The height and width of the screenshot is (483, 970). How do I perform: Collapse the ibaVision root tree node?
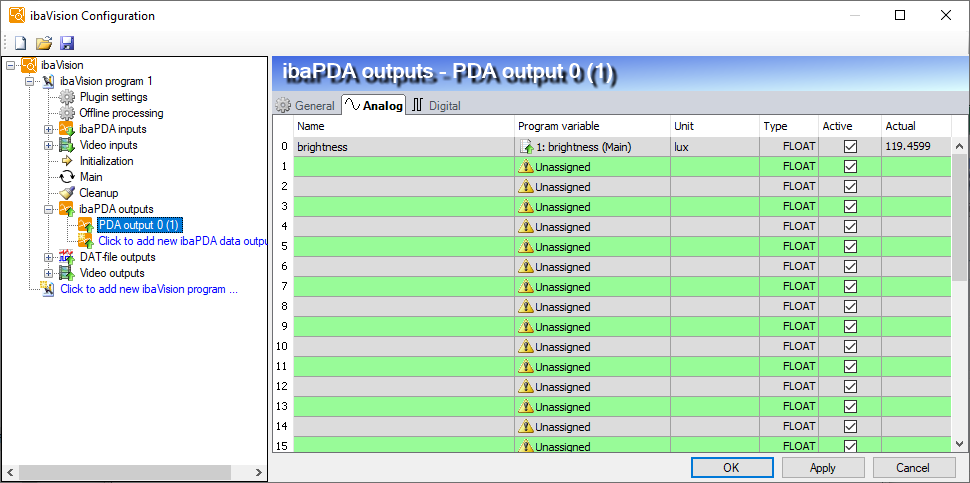tap(10, 65)
